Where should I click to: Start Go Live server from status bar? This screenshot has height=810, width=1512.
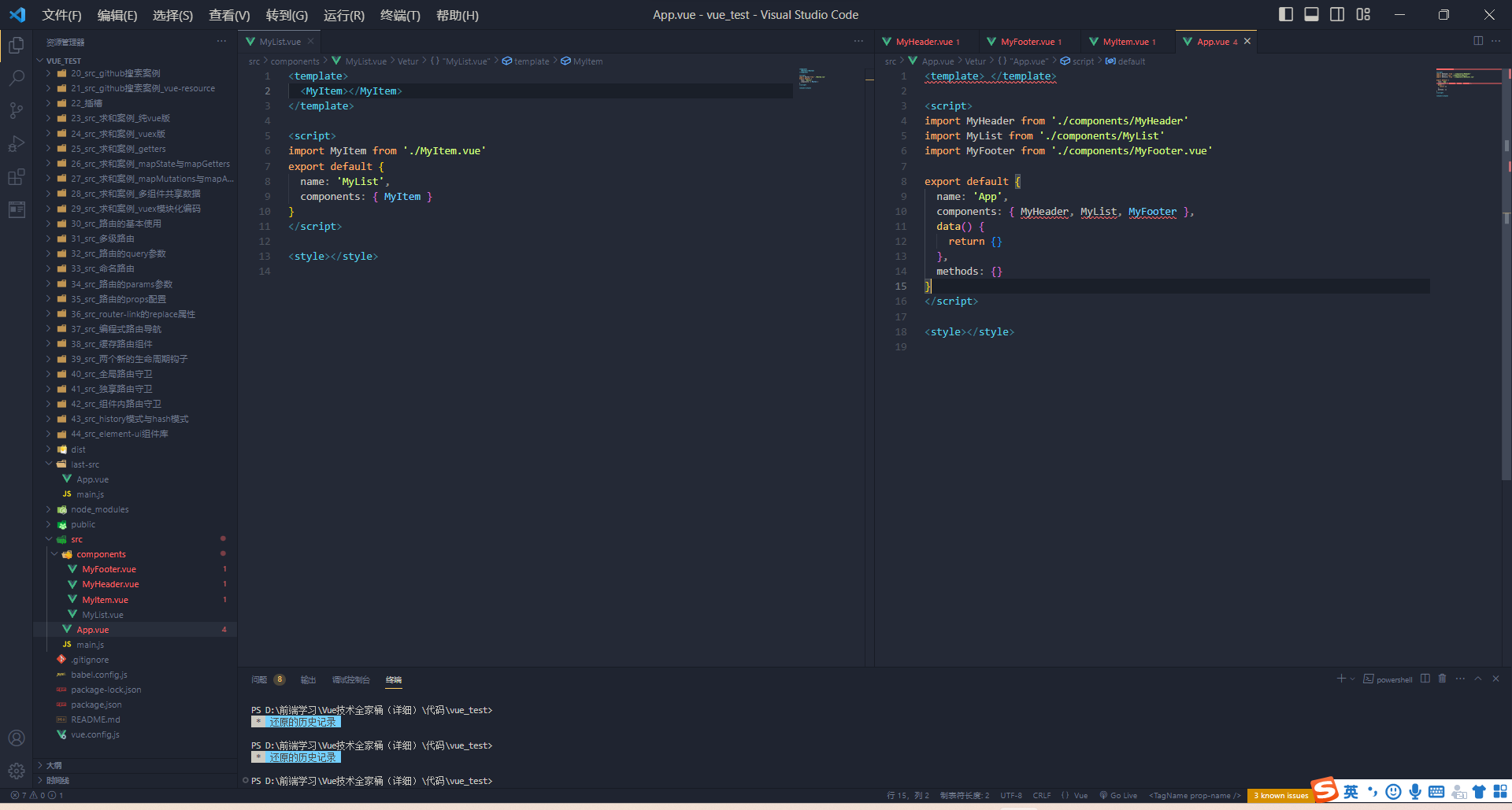[1118, 795]
